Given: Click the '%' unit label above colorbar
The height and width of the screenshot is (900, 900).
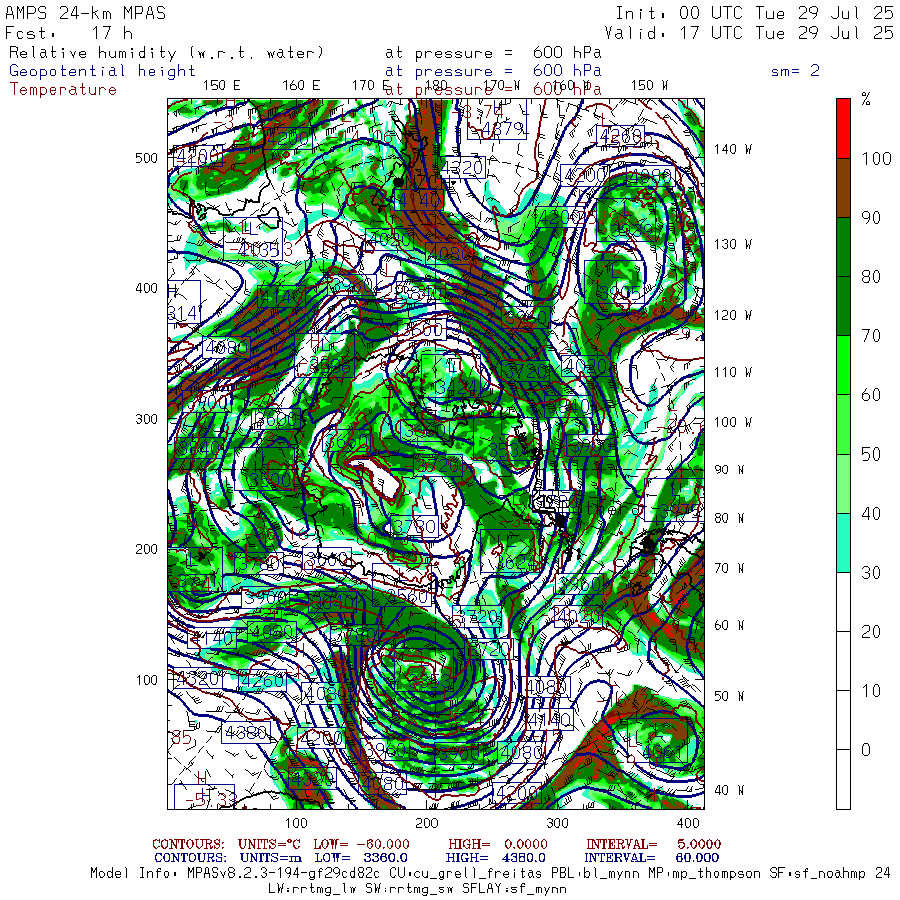Looking at the screenshot, I should coord(866,99).
